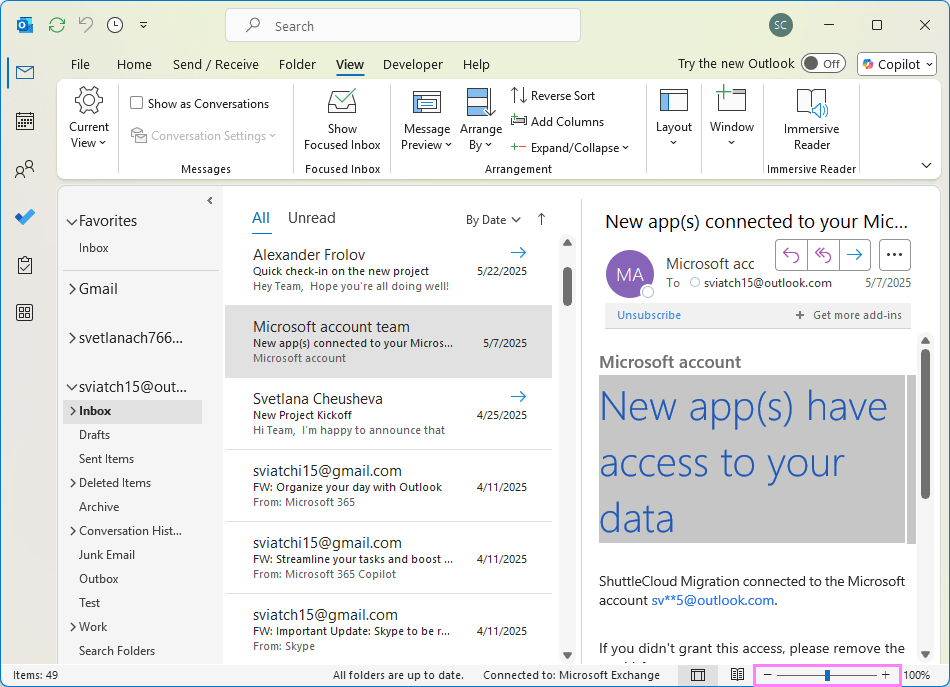Open Calendar module in left navigation bar

25,121
